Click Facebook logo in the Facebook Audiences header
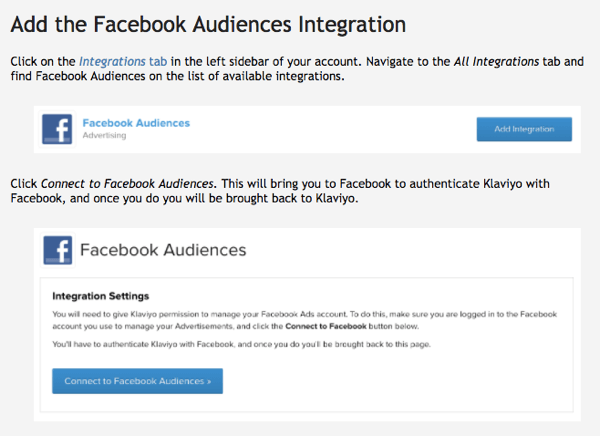This screenshot has height=436, width=600. pos(58,250)
